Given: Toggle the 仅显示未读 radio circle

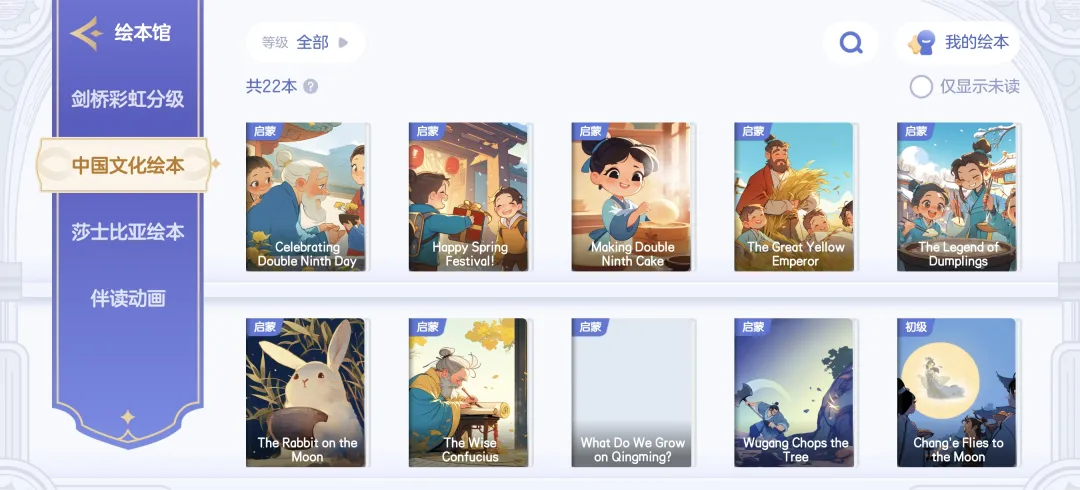Looking at the screenshot, I should click(921, 87).
